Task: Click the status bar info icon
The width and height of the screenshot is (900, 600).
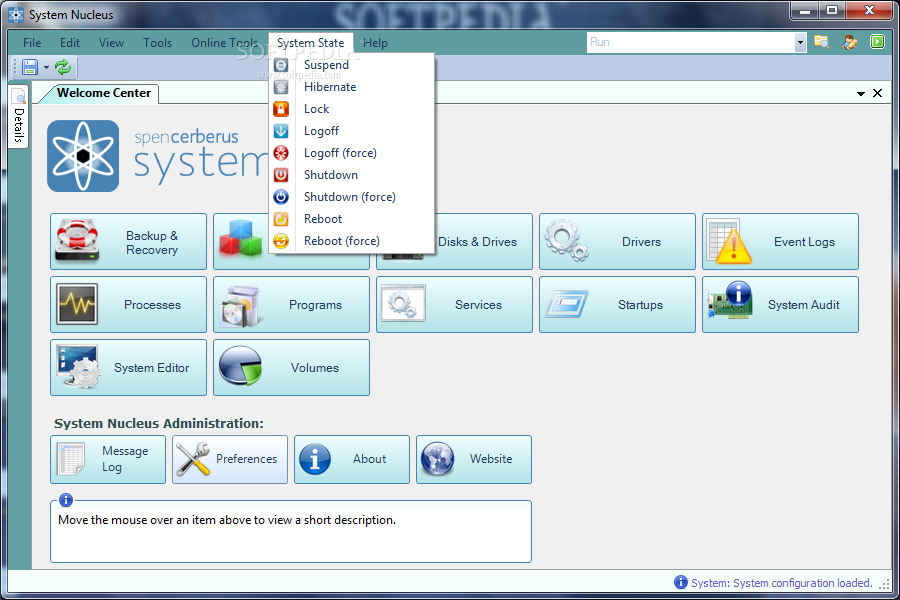Action: (681, 582)
